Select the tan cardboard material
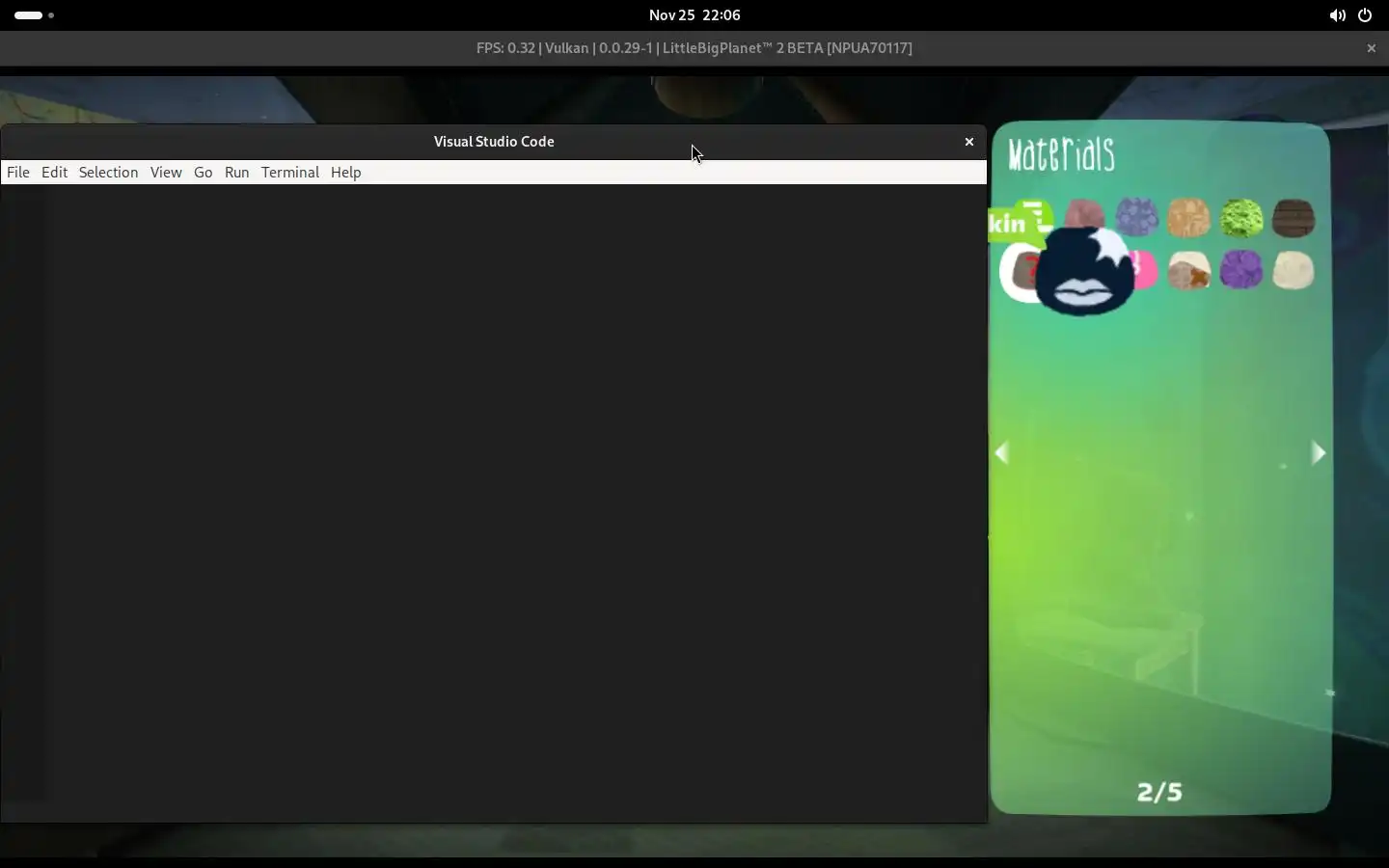This screenshot has height=868, width=1389. (1188, 218)
